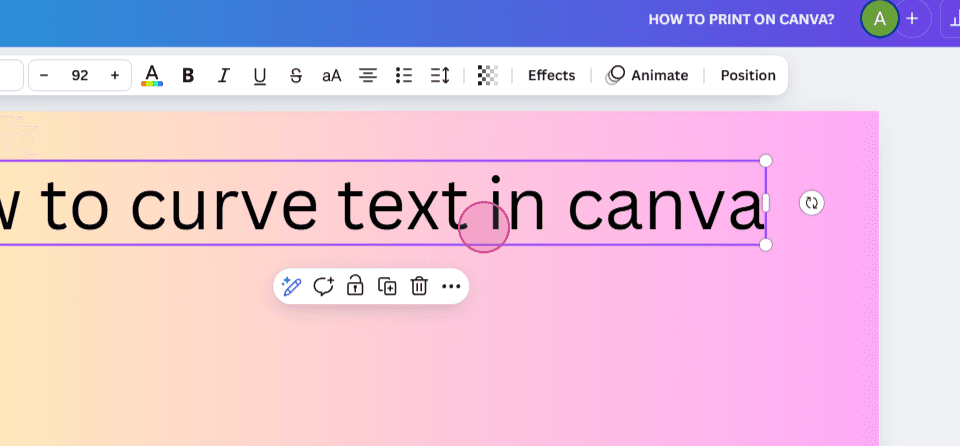Screen dimensions: 960x446
Task: Toggle bulleted list
Action: click(x=403, y=75)
